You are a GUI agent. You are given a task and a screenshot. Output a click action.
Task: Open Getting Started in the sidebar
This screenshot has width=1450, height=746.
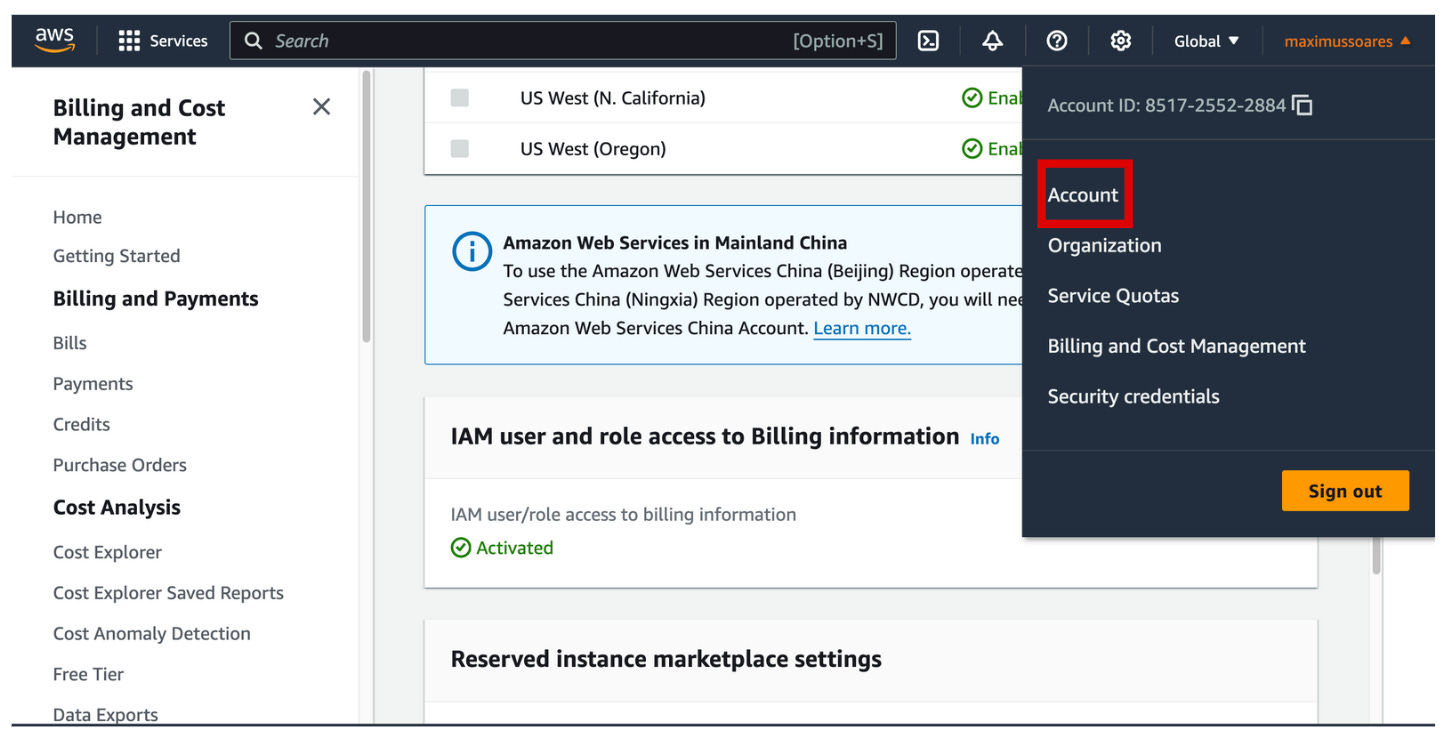116,256
